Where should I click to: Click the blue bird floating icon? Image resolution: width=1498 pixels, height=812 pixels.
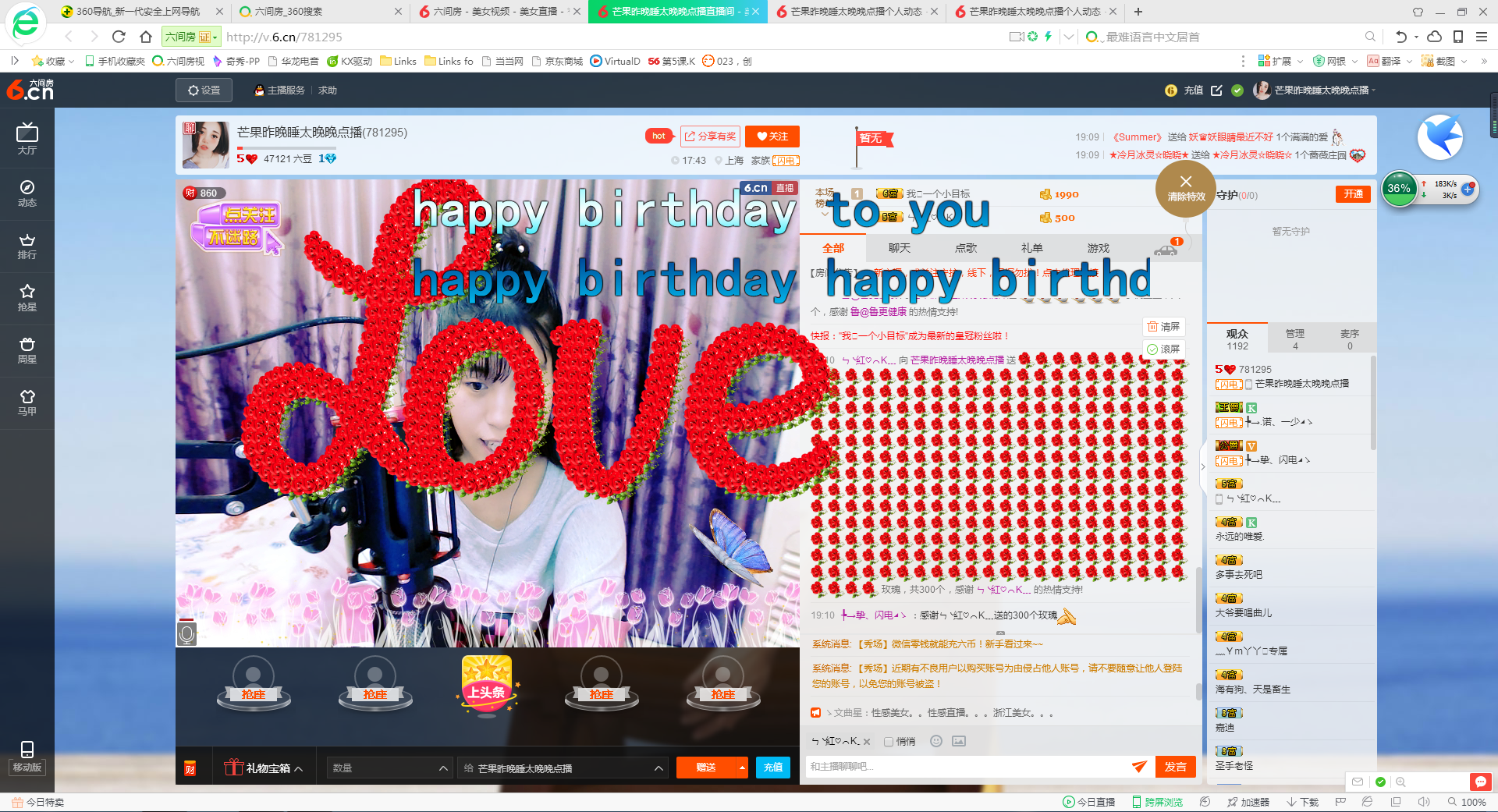point(1440,137)
